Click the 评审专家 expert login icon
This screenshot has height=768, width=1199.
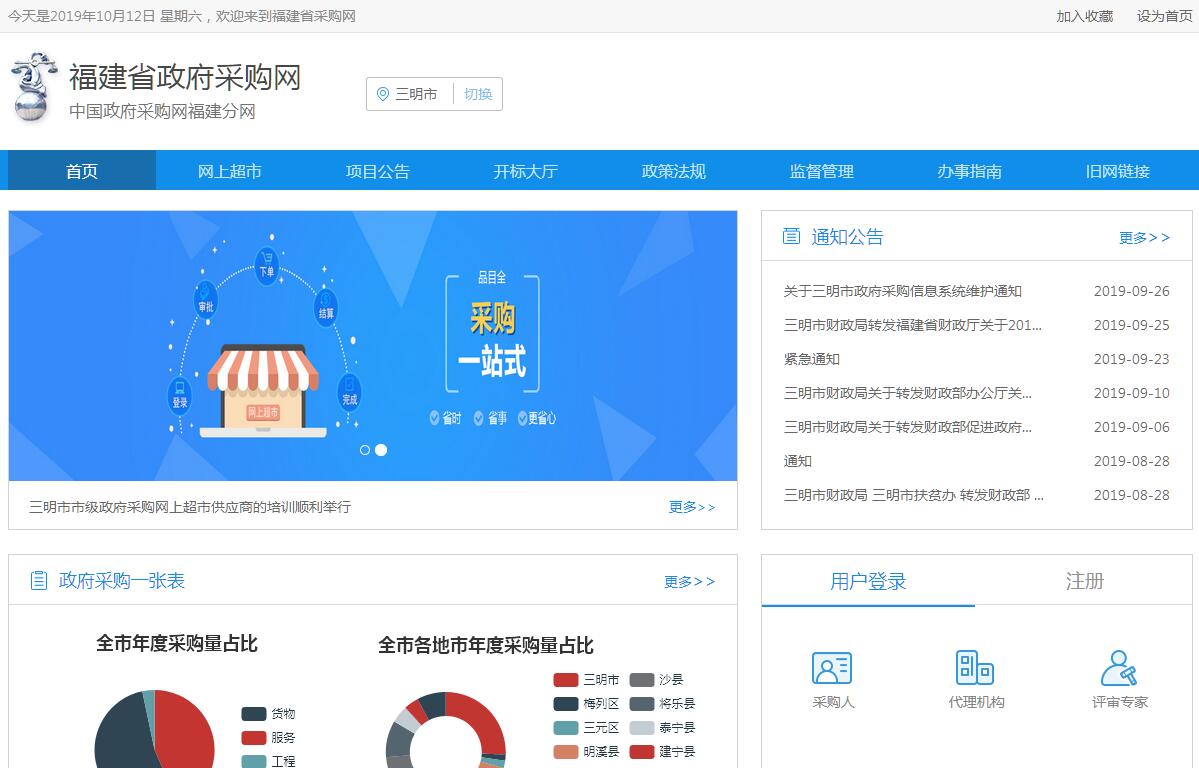tap(1119, 668)
